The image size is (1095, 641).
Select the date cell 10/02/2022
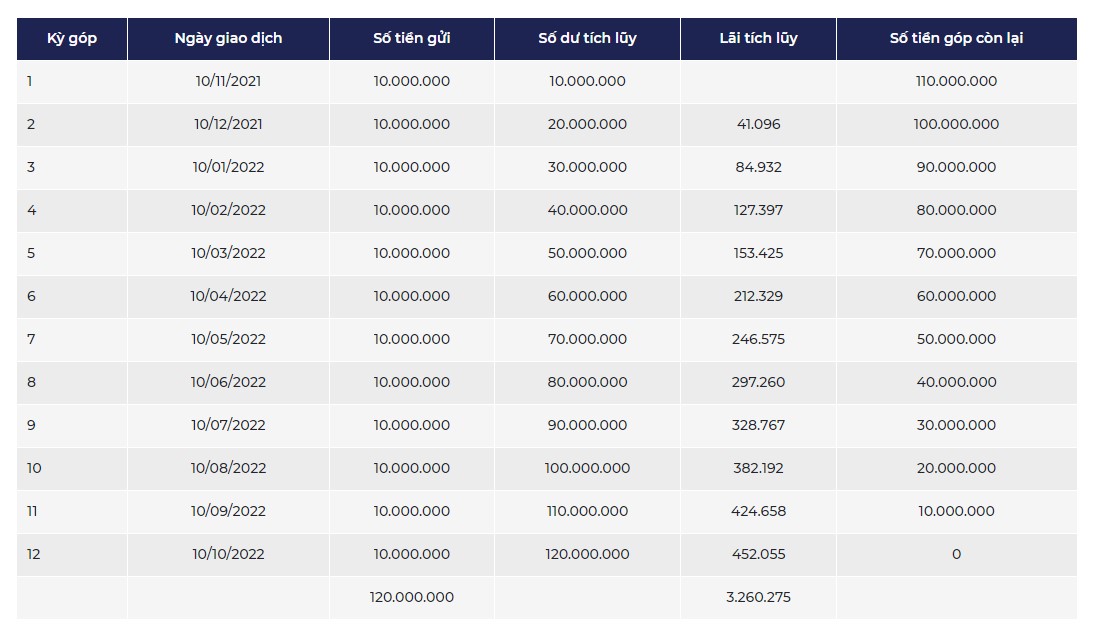tap(228, 210)
